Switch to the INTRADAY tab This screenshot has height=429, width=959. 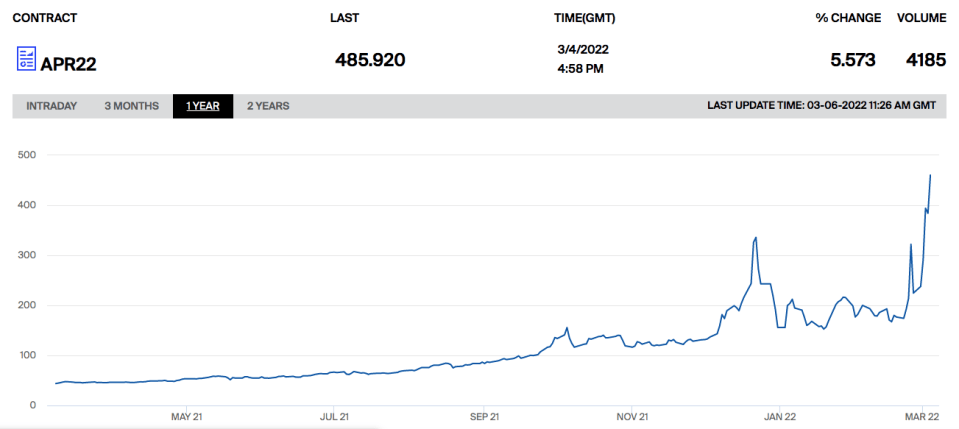(x=51, y=106)
